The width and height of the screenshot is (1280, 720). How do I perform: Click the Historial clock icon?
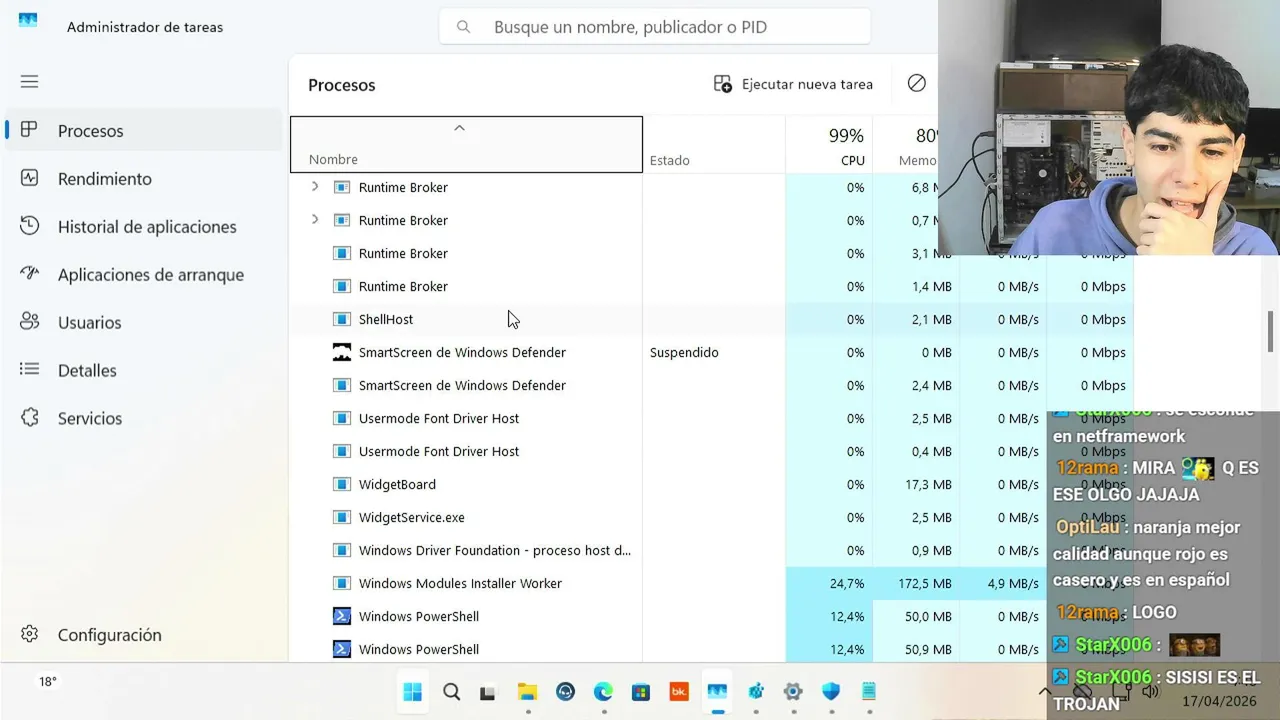[x=29, y=226]
